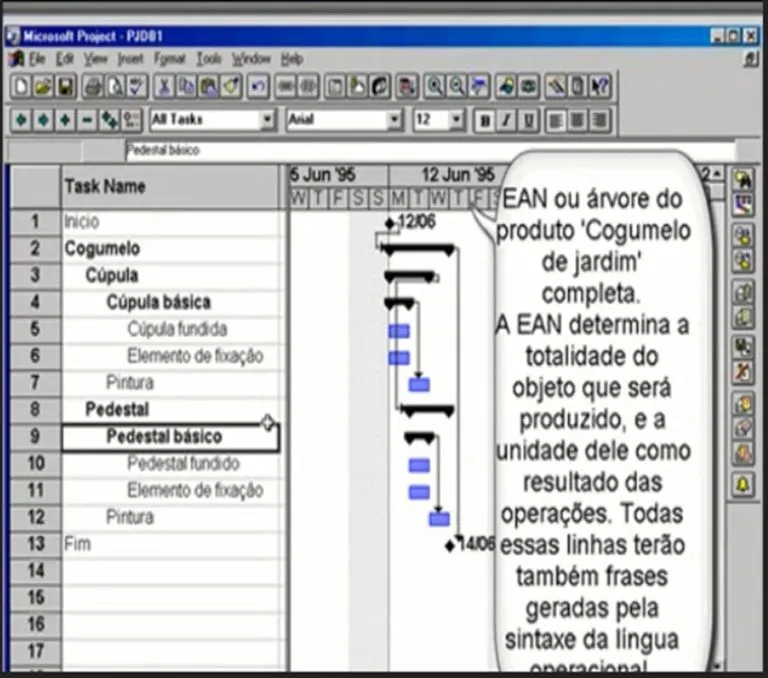
Task: Click the Help pointer icon
Action: [x=600, y=87]
